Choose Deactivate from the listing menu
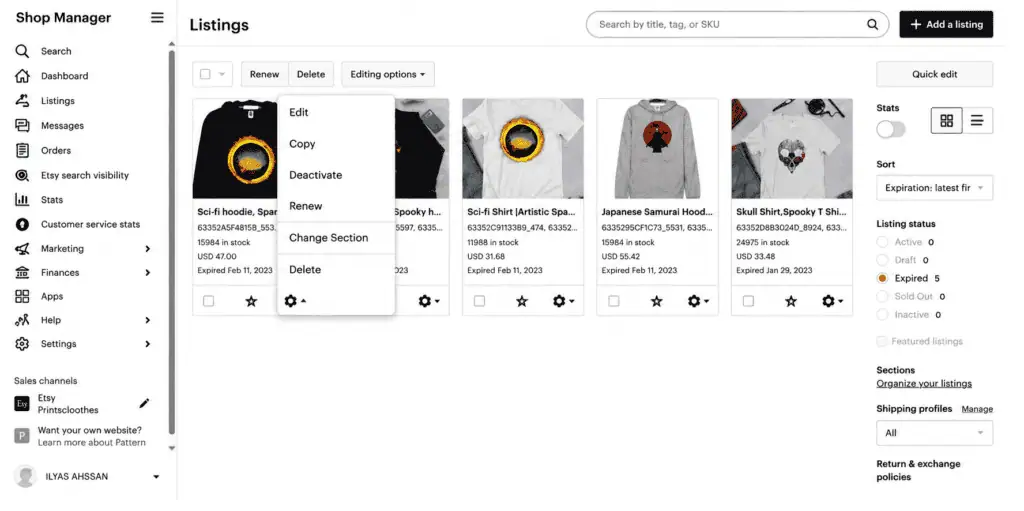1024x511 pixels. 336,175
